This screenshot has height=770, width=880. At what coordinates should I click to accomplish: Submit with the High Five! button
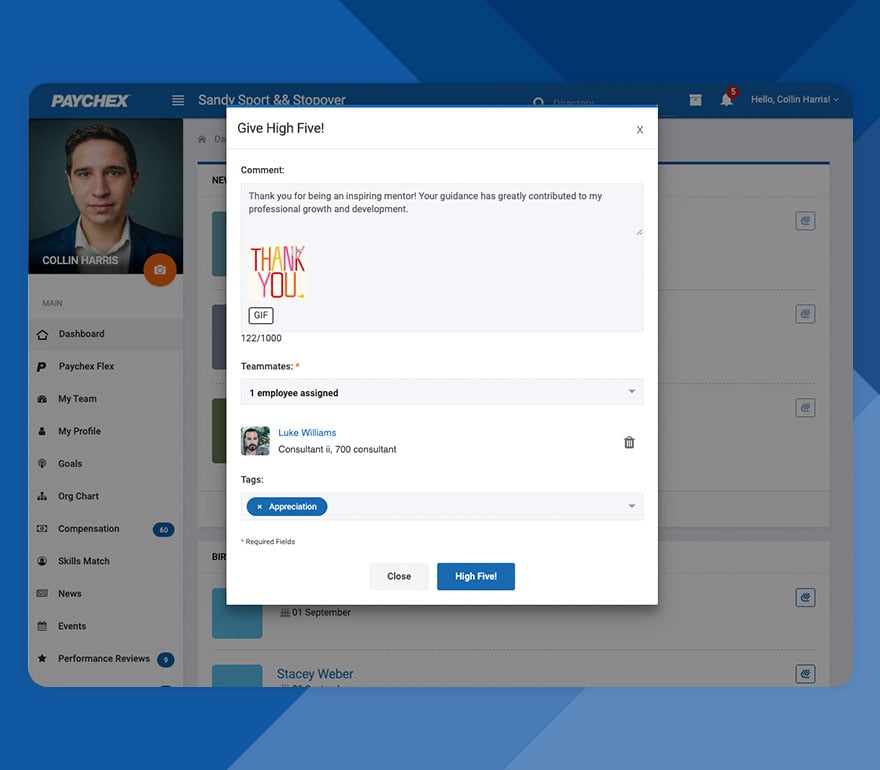click(475, 576)
